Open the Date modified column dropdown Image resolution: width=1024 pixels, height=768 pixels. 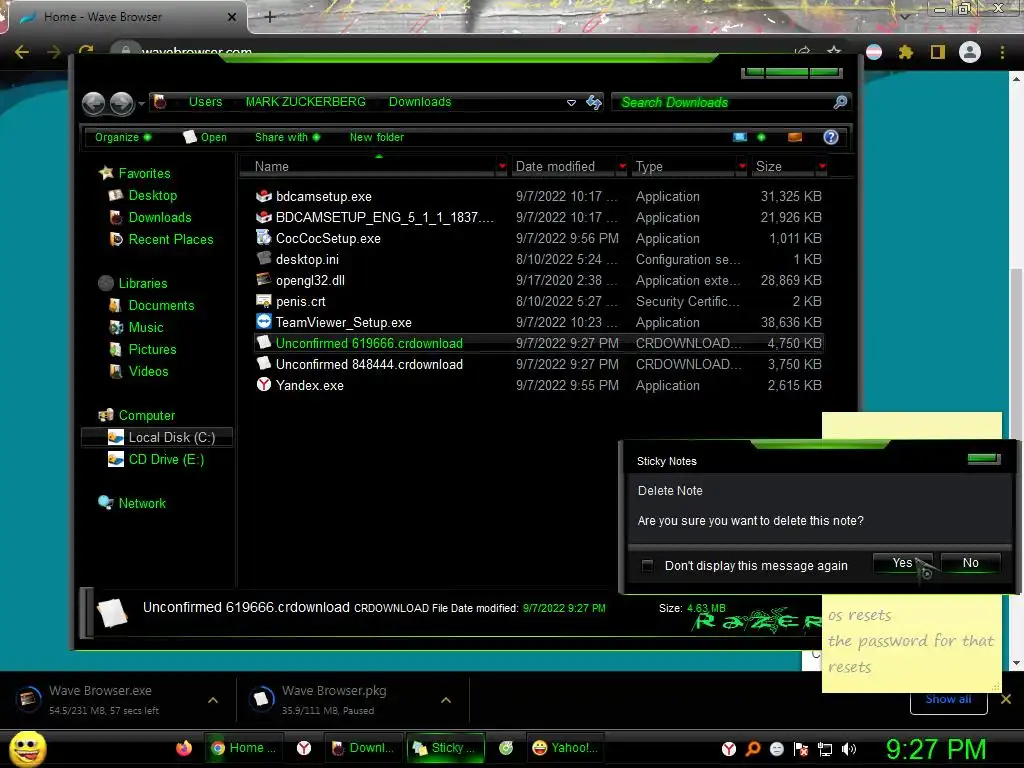click(x=622, y=167)
